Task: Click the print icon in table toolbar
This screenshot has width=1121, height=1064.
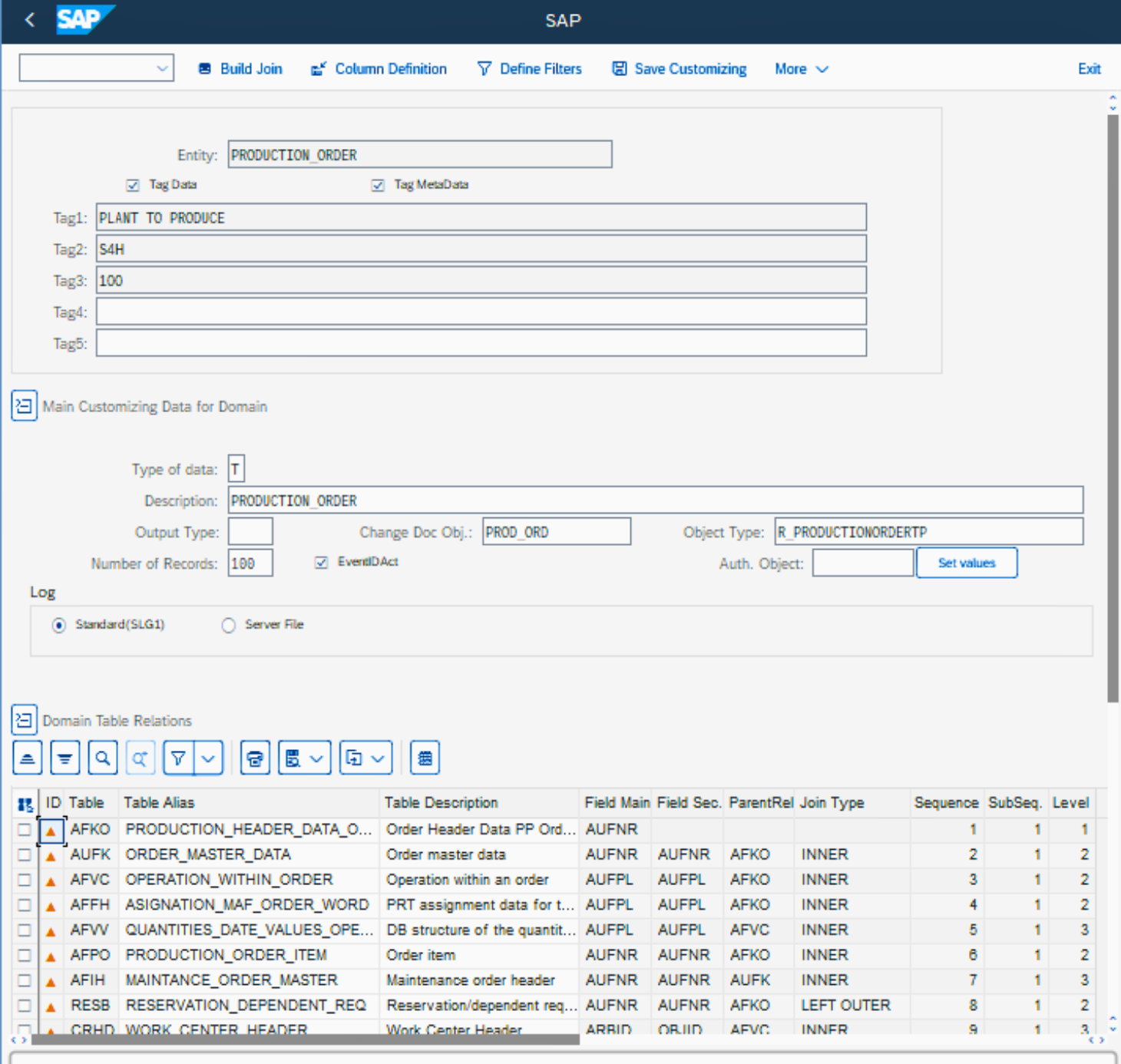Action: (x=255, y=758)
